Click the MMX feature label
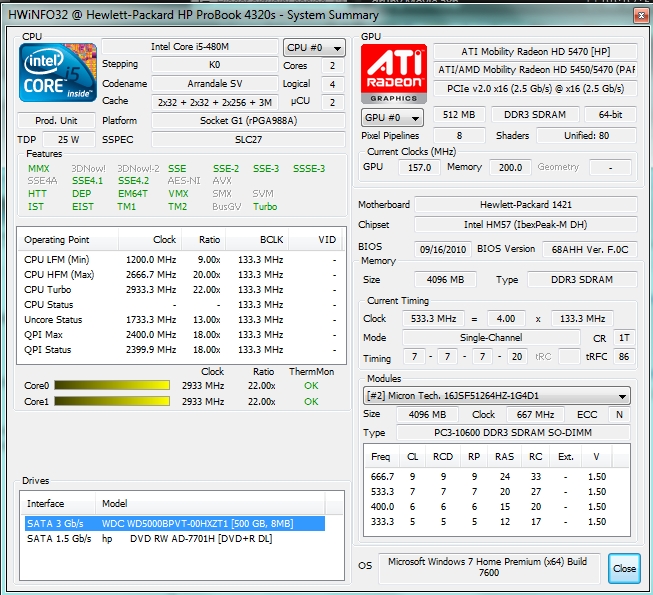Image resolution: width=653 pixels, height=595 pixels. point(39,169)
